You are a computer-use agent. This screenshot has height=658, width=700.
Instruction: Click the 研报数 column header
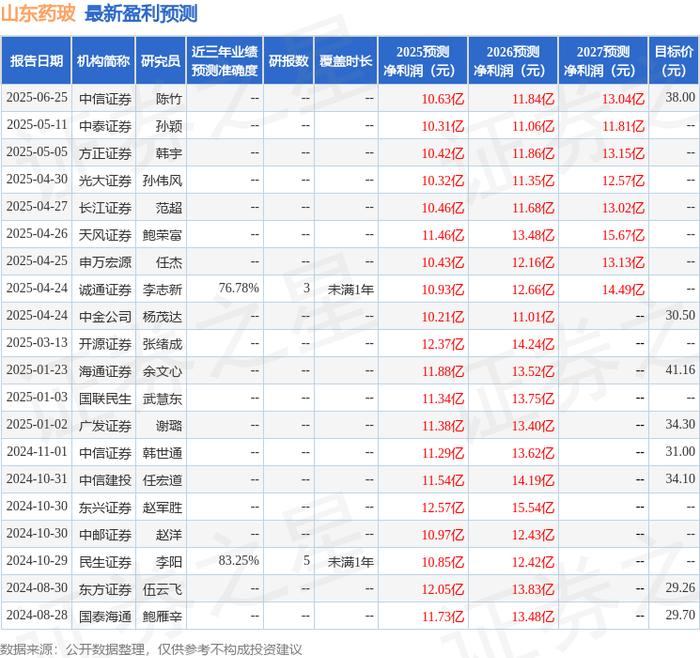289,61
